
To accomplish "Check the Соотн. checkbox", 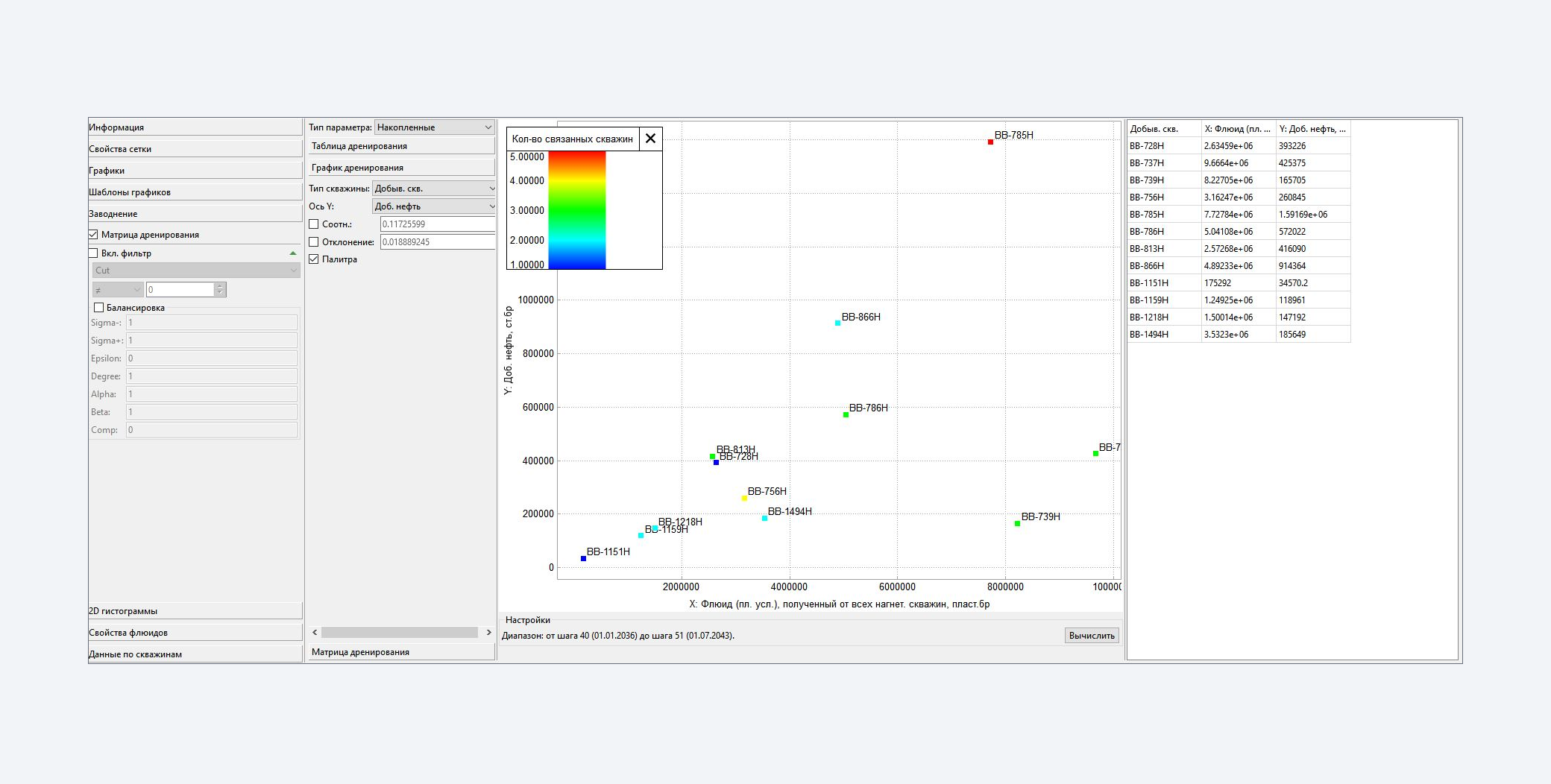I will [x=314, y=224].
